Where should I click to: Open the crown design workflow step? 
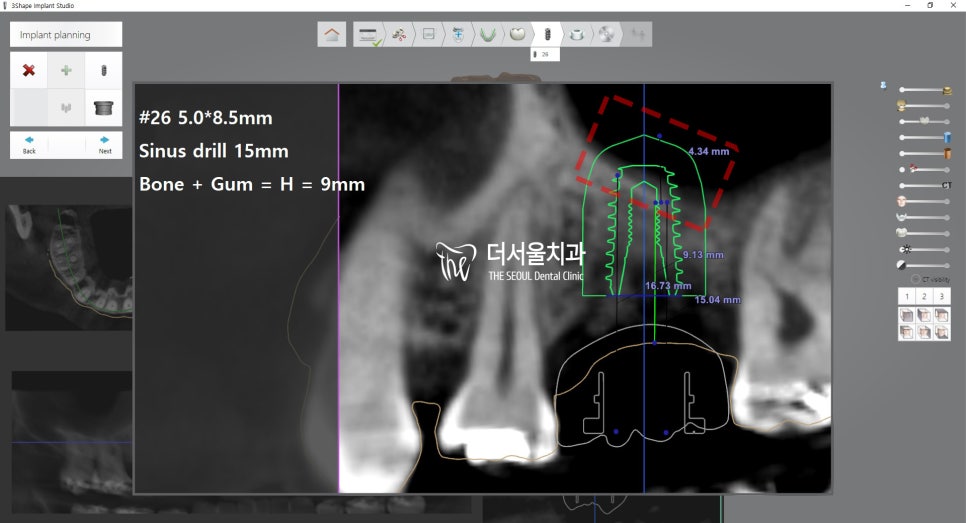(x=517, y=34)
